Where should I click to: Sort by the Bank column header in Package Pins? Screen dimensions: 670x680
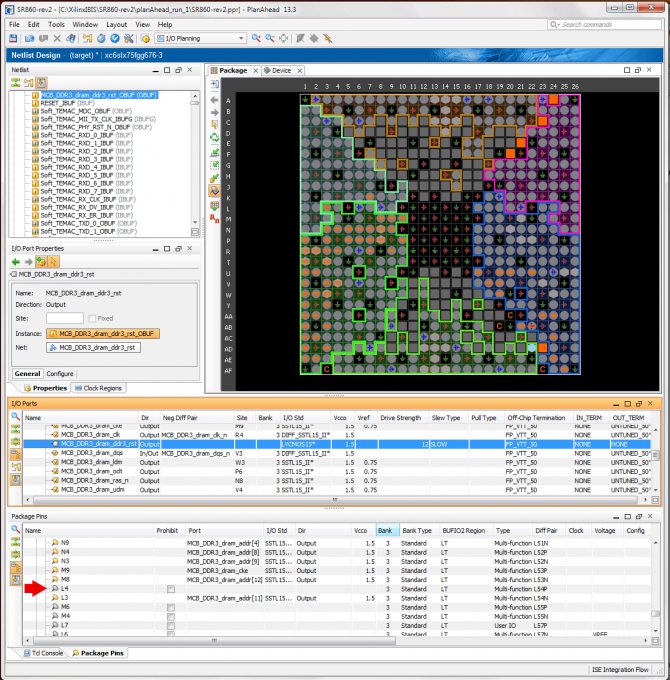[x=387, y=530]
